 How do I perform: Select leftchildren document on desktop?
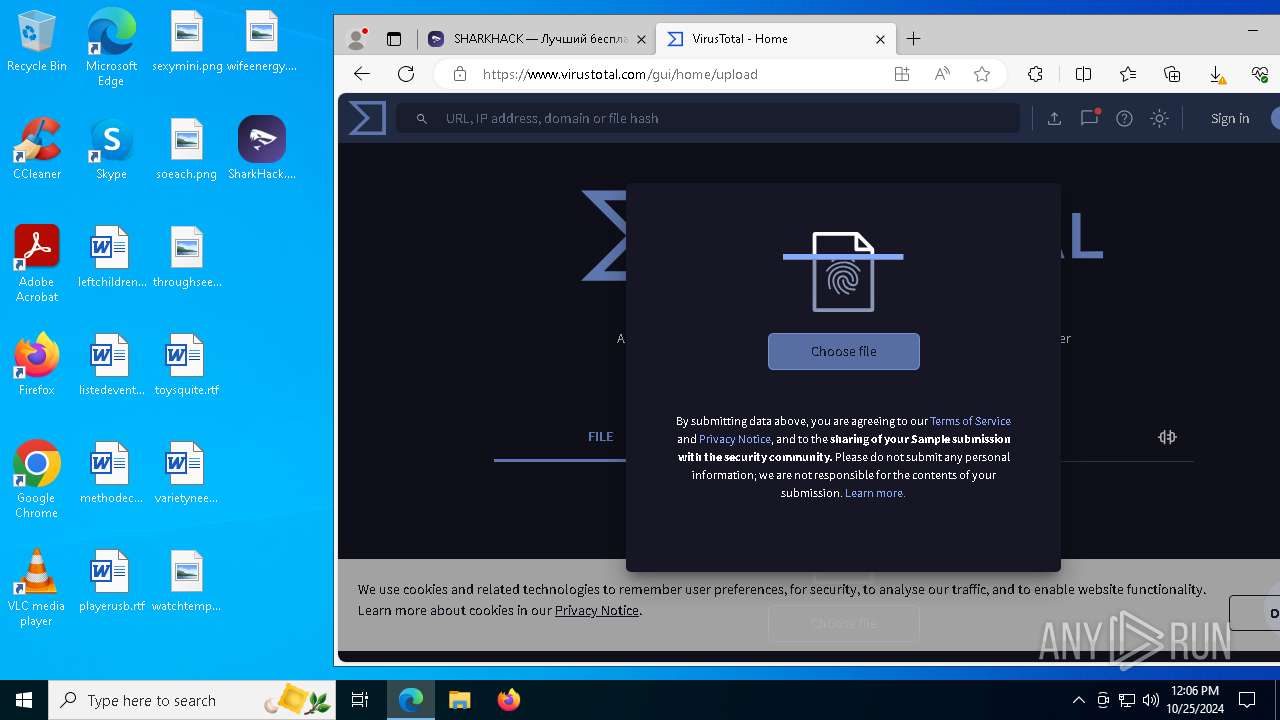tap(111, 257)
